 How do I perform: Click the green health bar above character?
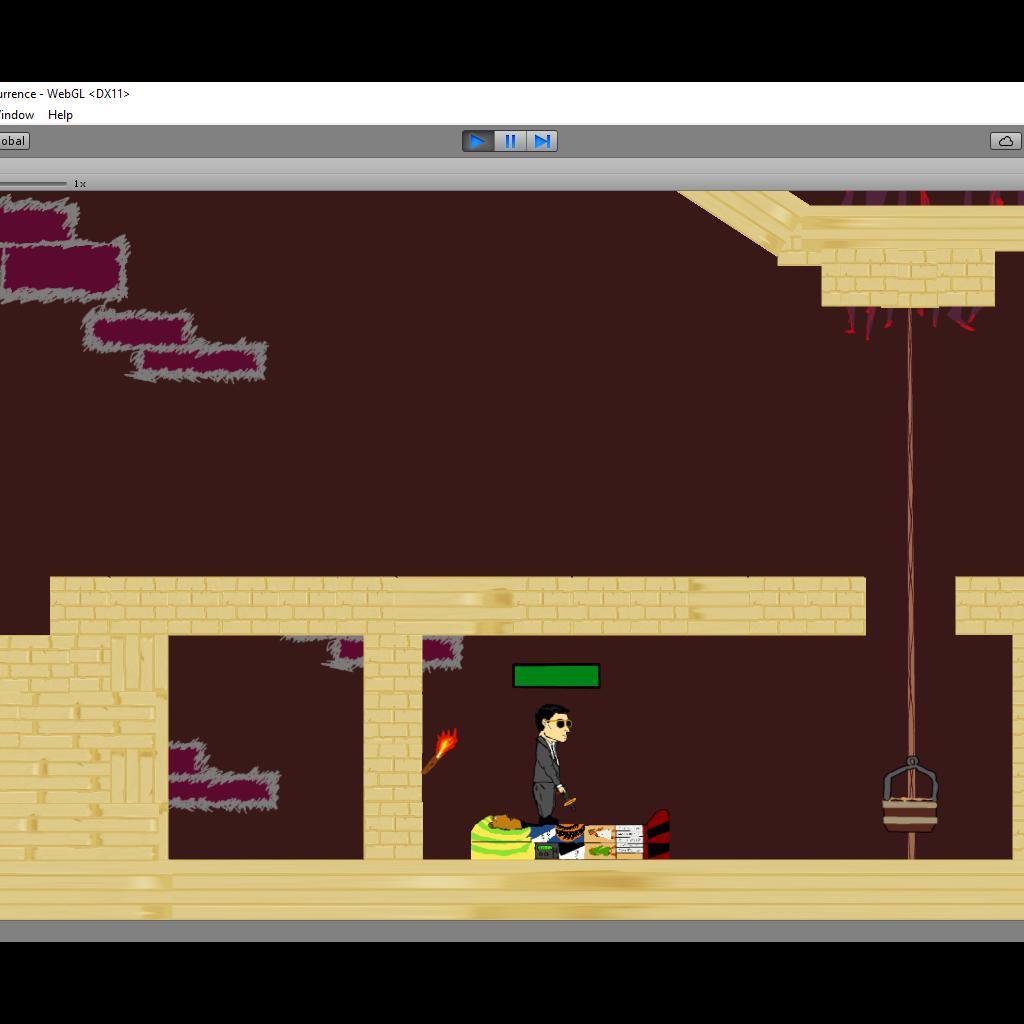coord(556,676)
